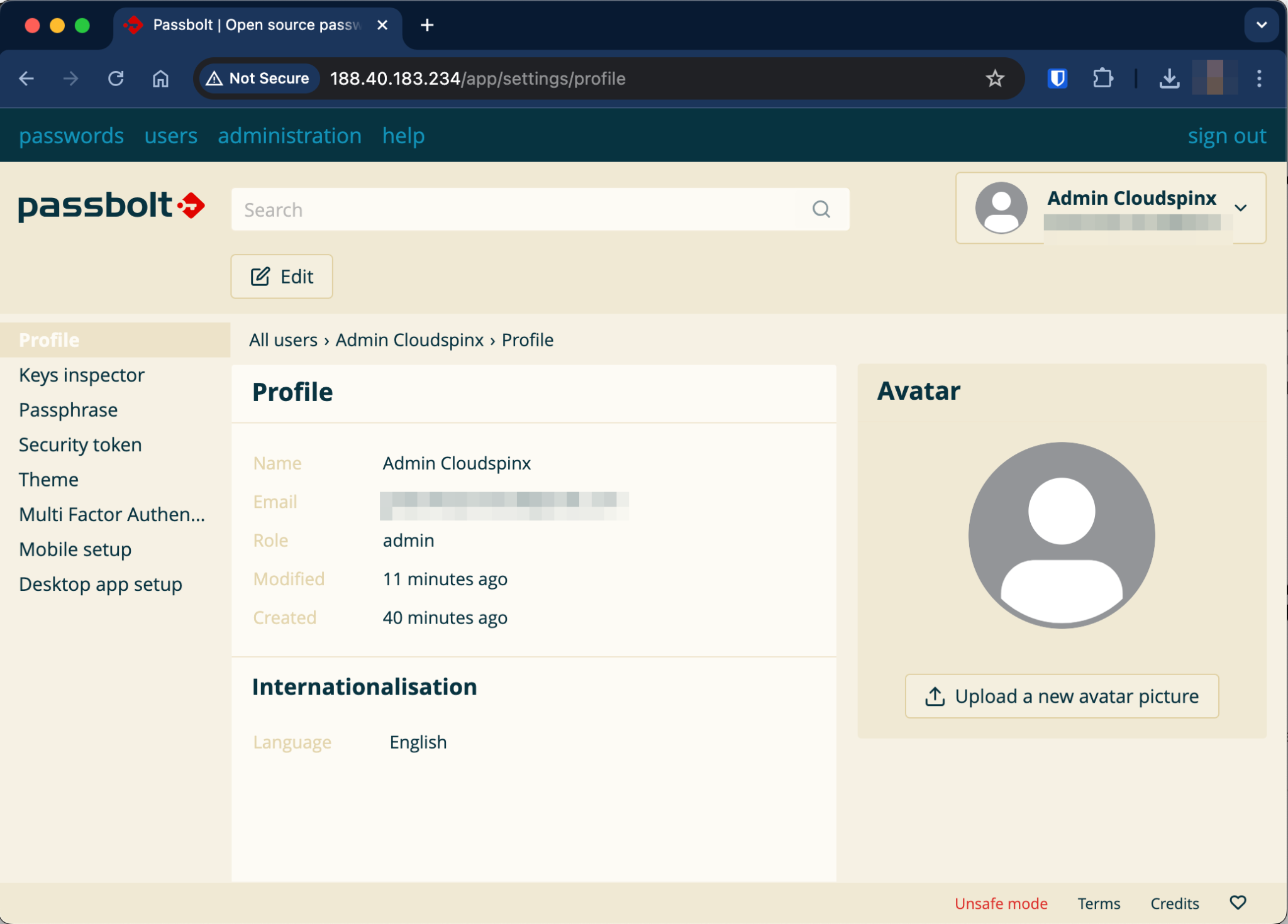Click the heart icon in the footer
Image resolution: width=1288 pixels, height=924 pixels.
(1238, 903)
